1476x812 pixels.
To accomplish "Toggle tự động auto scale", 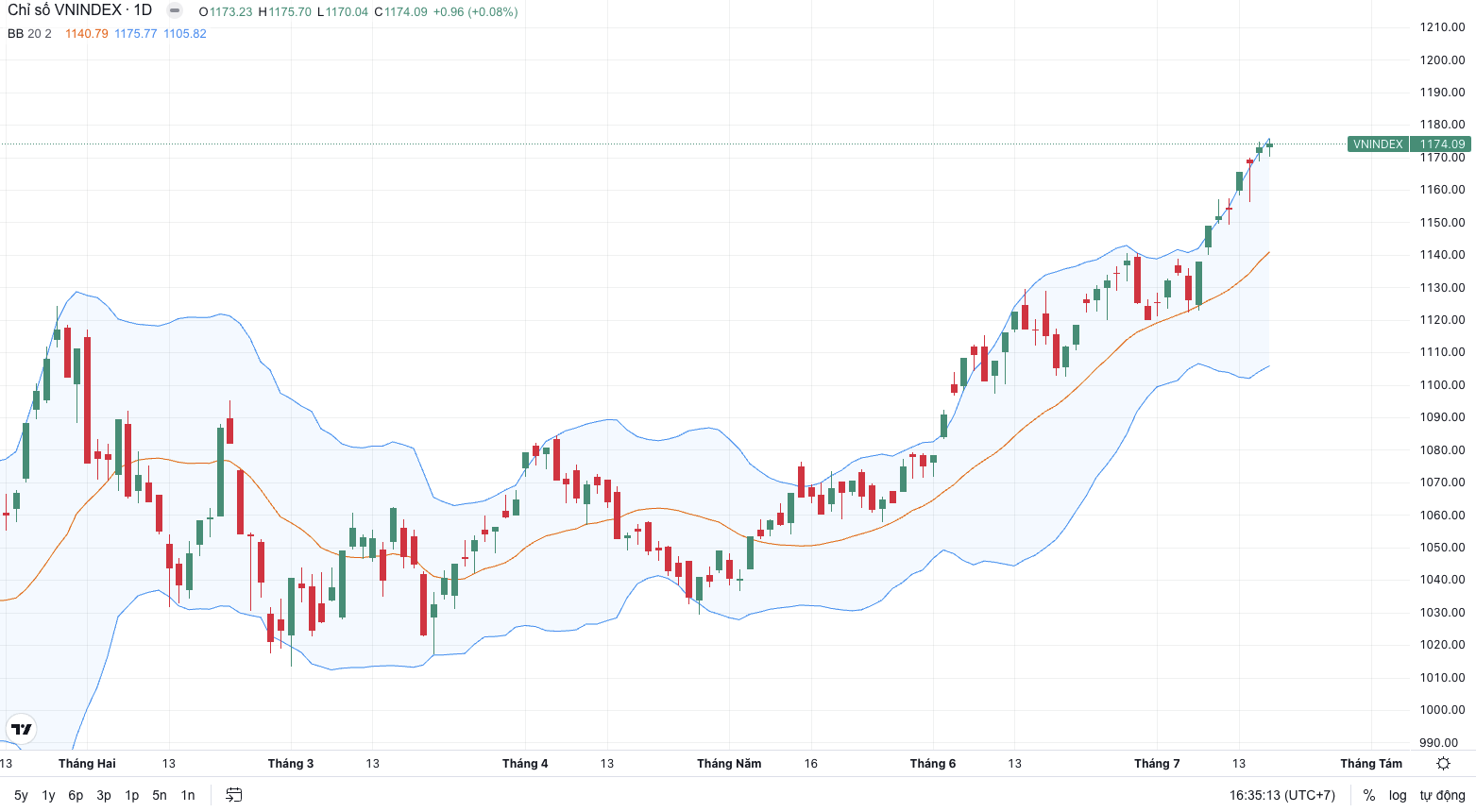I will [x=1443, y=795].
